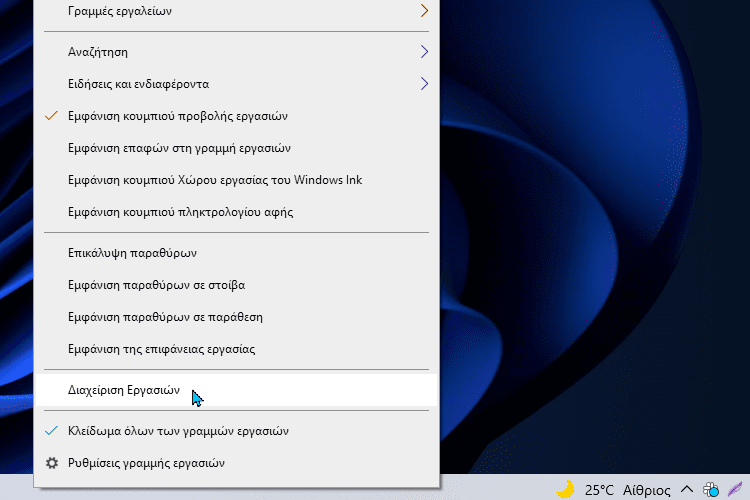Select Διαχείριση Εργασιών from the menu
Screen dimensions: 750x500
point(123,392)
